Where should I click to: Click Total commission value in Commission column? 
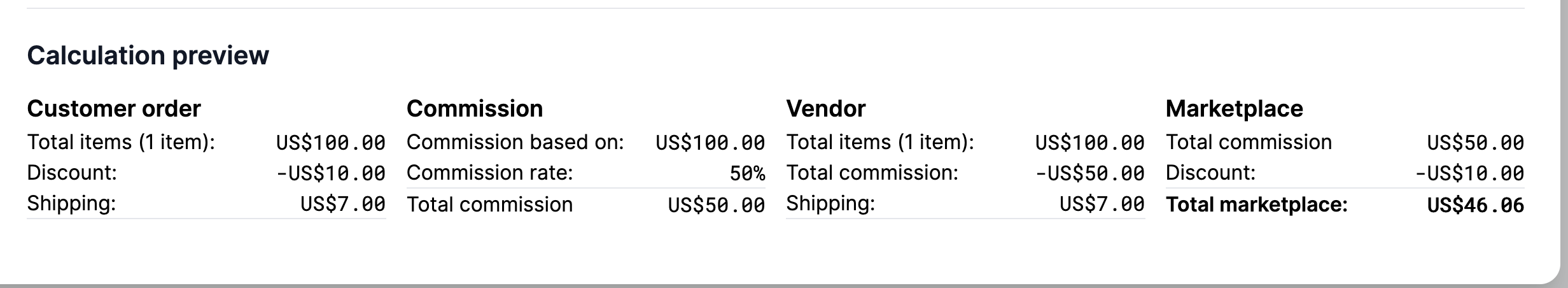pyautogui.click(x=717, y=205)
